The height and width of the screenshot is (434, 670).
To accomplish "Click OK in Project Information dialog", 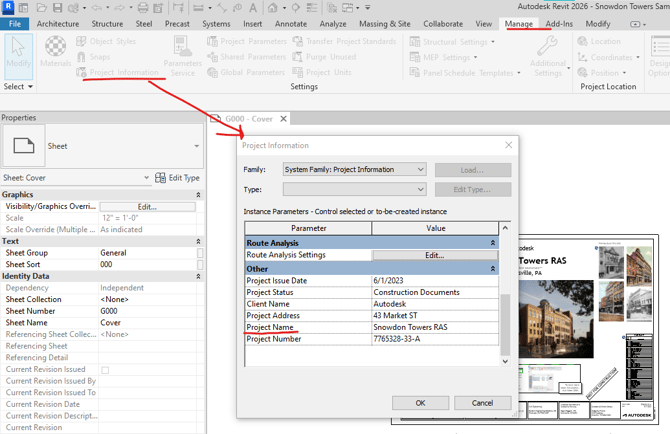I will coord(420,403).
